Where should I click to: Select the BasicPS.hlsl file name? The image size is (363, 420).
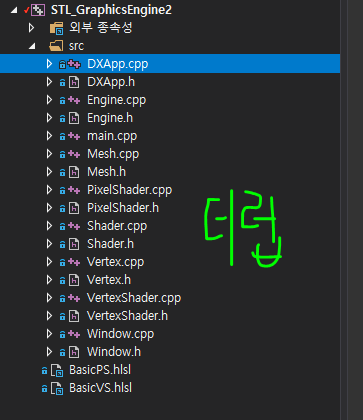100,370
